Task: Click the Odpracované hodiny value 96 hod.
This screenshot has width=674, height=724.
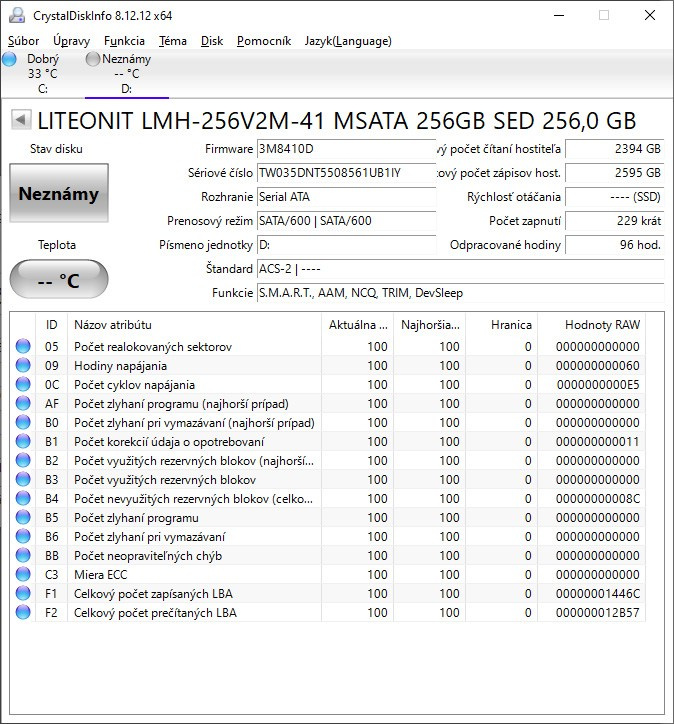Action: [614, 245]
